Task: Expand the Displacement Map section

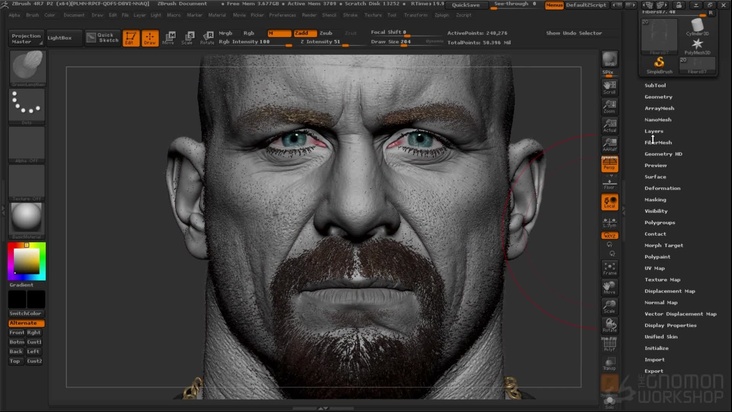Action: [x=670, y=291]
